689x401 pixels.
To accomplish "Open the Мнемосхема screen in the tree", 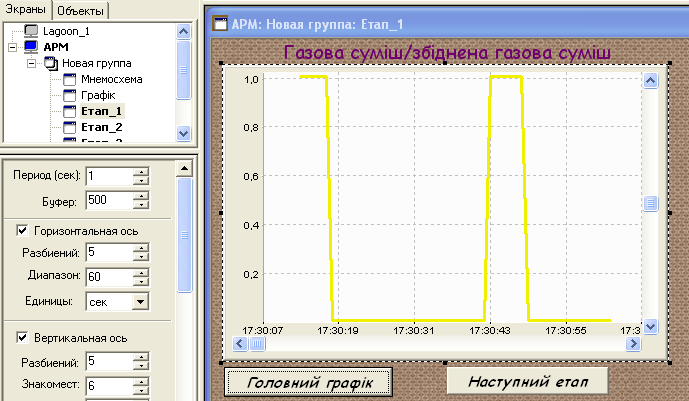I will (x=112, y=79).
